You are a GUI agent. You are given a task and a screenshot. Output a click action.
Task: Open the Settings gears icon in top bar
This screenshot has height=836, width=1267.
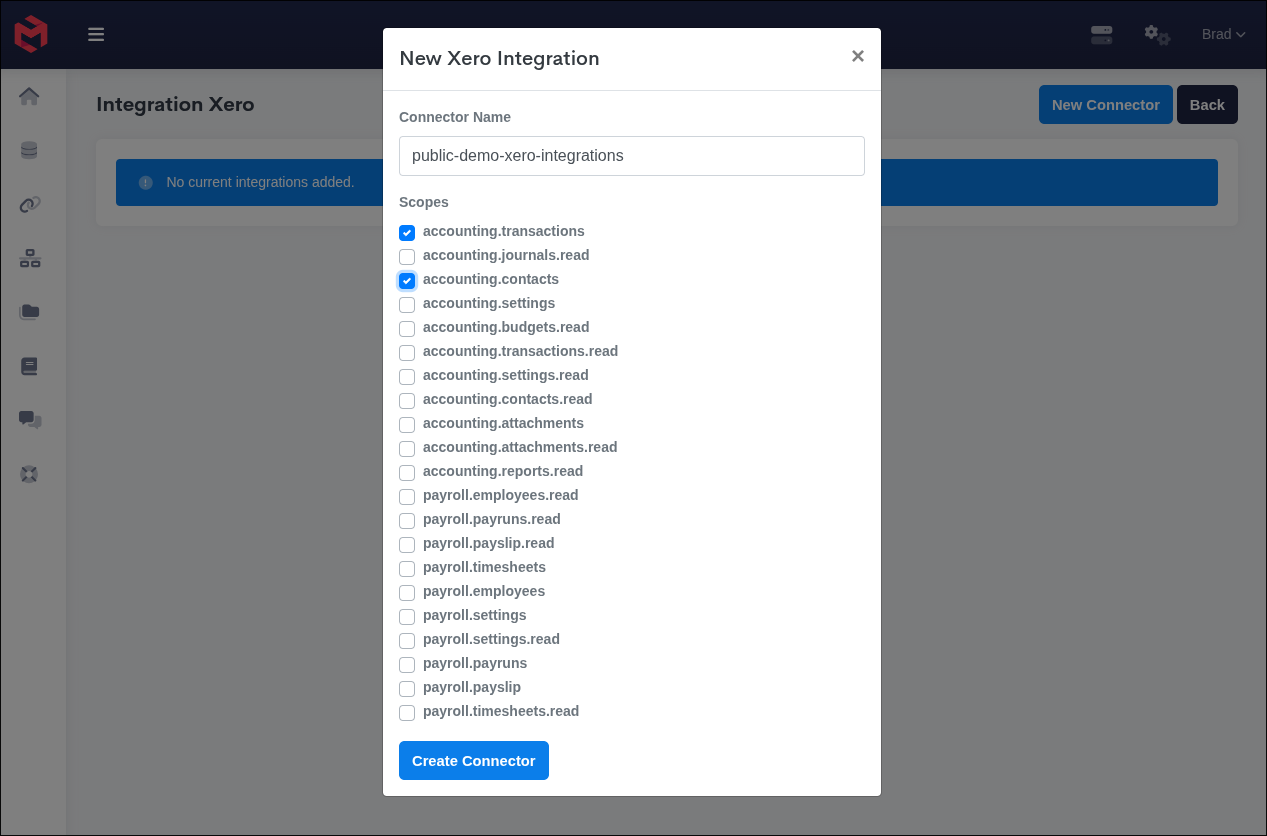pos(1156,35)
